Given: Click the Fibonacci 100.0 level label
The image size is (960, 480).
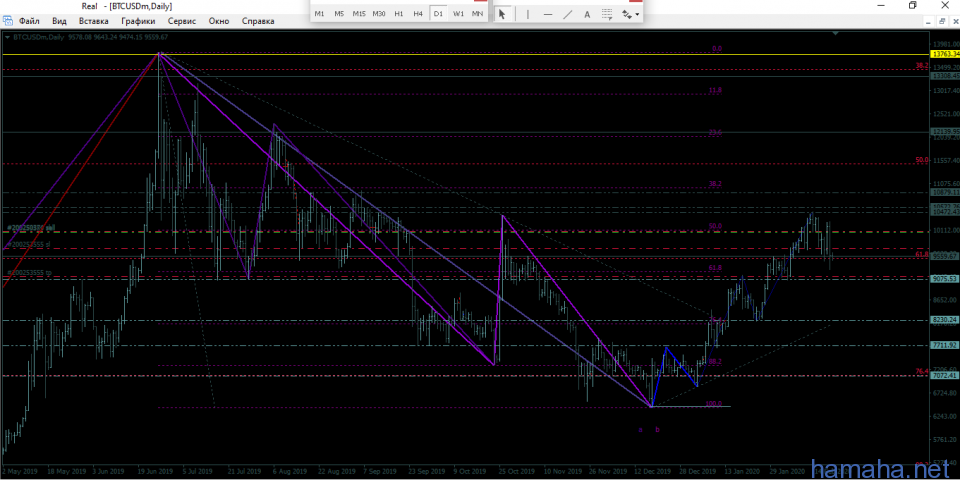Looking at the screenshot, I should click(x=714, y=404).
